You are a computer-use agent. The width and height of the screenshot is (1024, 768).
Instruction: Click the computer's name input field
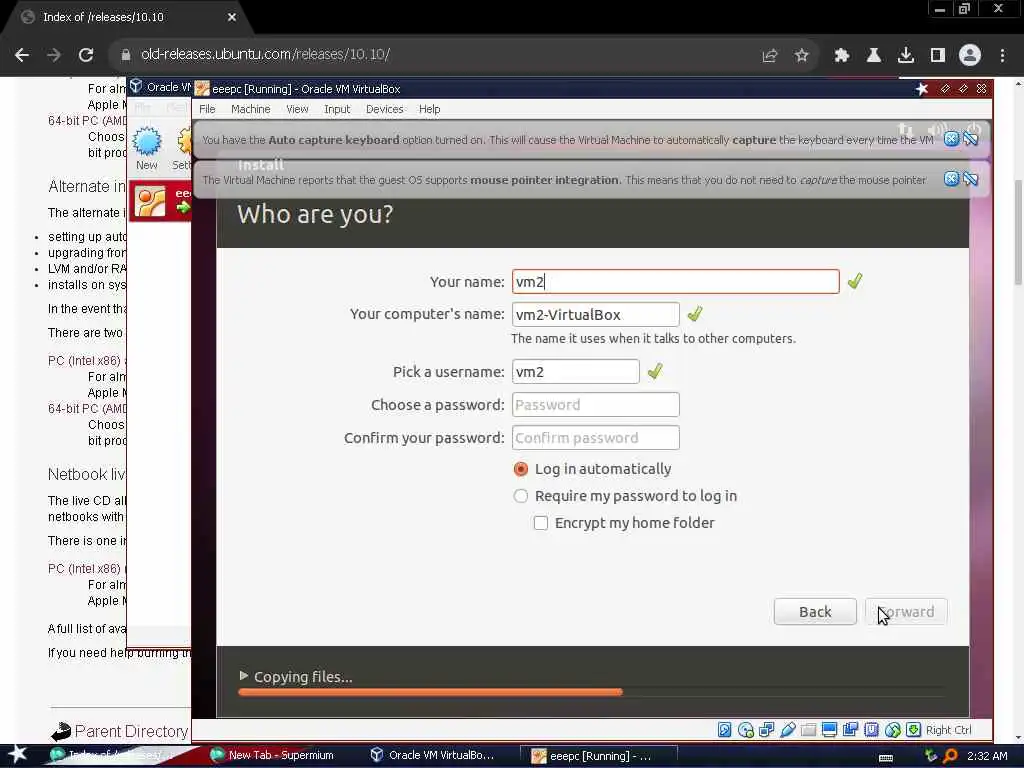point(596,314)
